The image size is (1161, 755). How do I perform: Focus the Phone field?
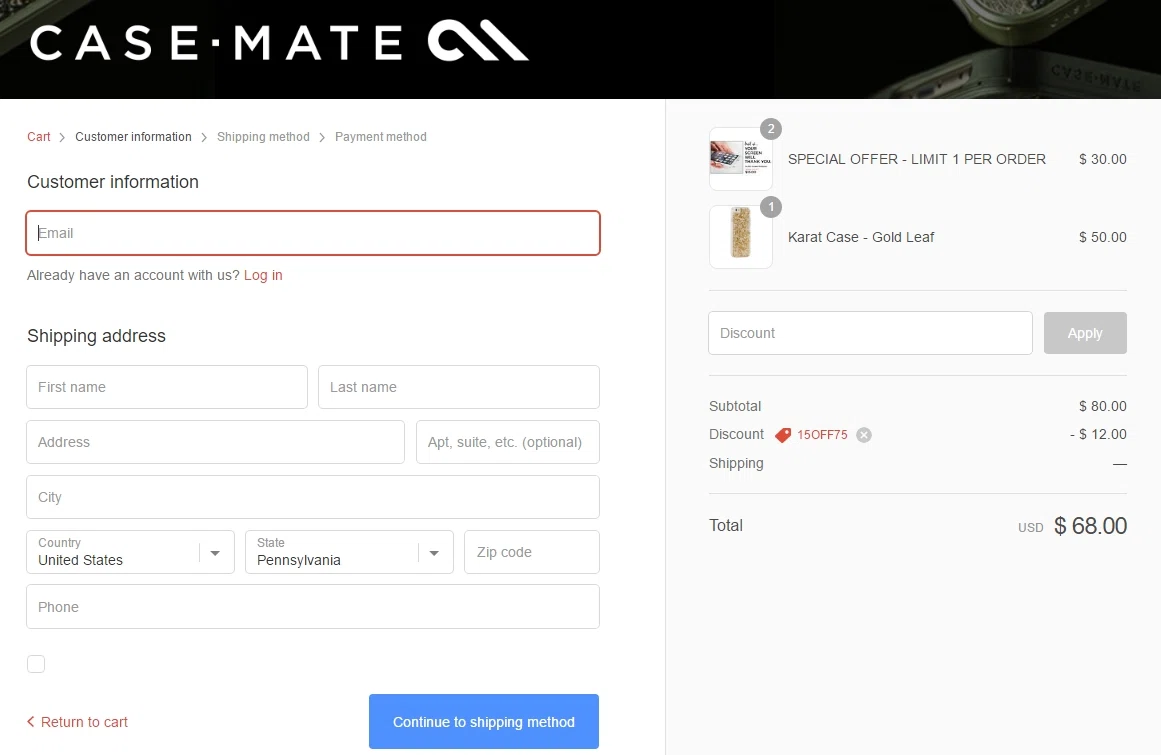[x=312, y=607]
